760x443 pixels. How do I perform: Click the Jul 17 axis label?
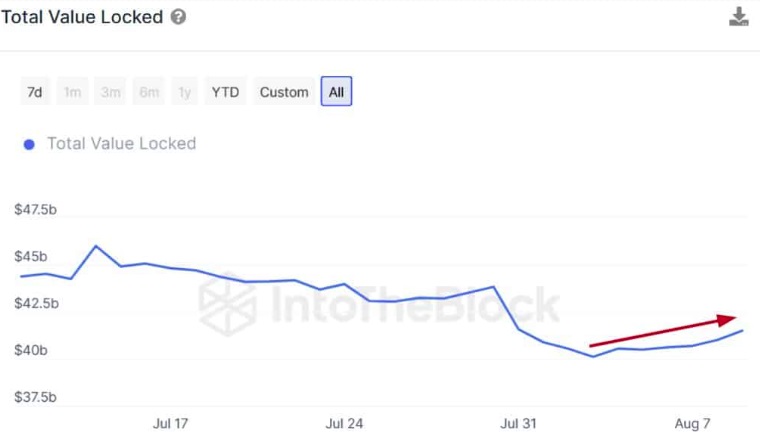[x=170, y=424]
